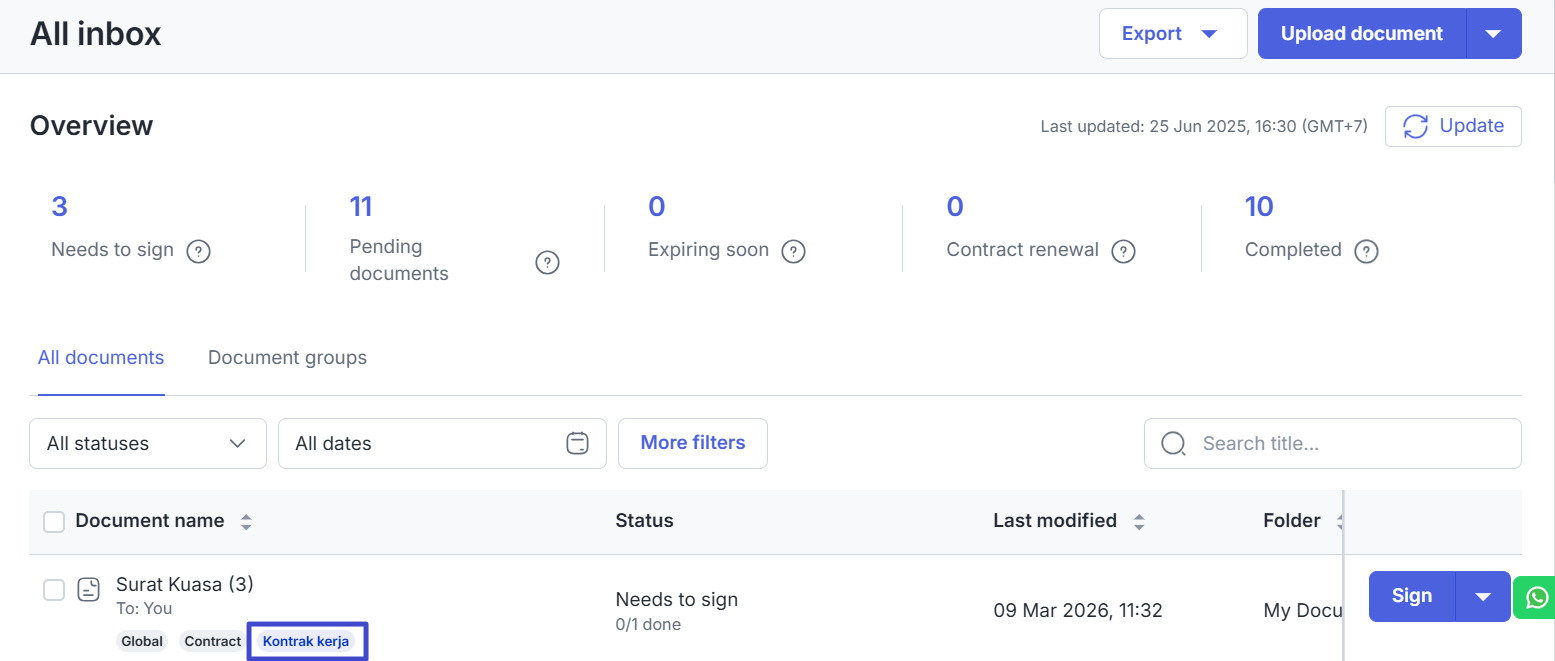
Task: Click the Surat Kuasa document file icon
Action: pos(89,590)
